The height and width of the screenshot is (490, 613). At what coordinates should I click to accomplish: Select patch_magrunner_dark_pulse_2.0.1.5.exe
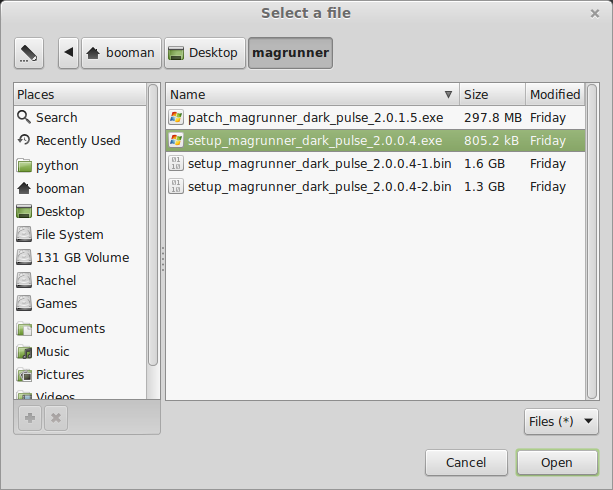pyautogui.click(x=375, y=117)
